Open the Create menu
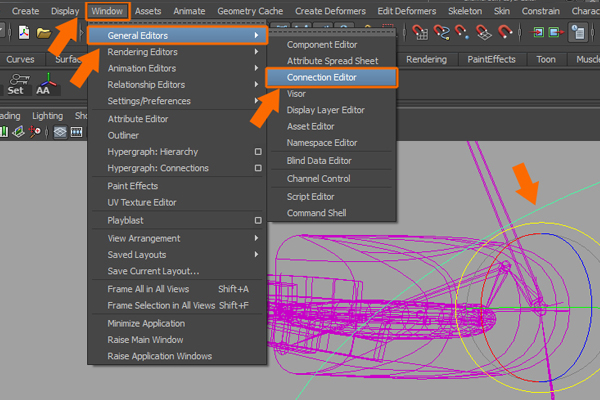Screen dimensions: 600x400 click(26, 11)
